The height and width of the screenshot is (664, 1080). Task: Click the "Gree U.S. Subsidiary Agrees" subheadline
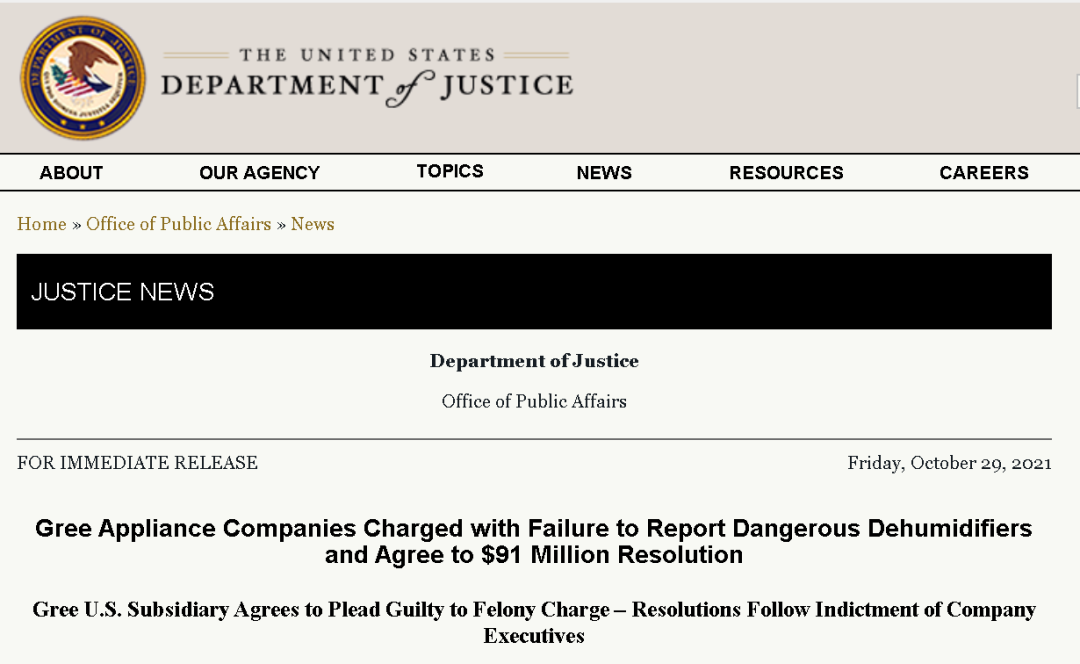pyautogui.click(x=534, y=622)
